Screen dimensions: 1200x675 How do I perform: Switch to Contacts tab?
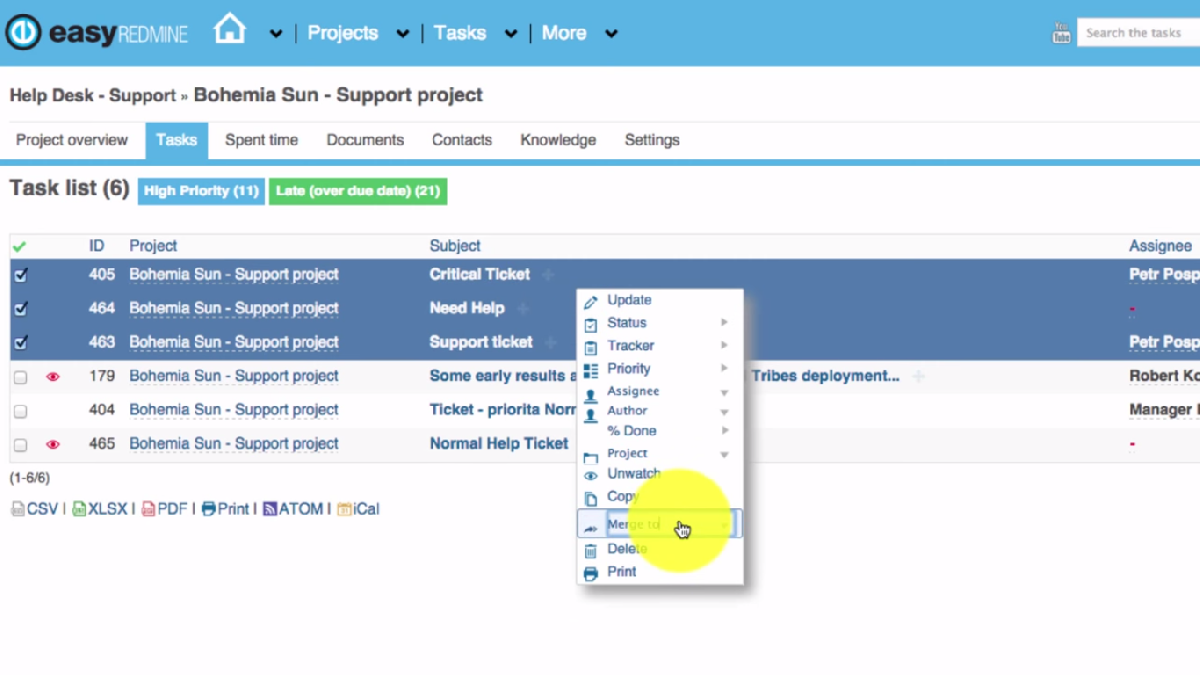462,140
